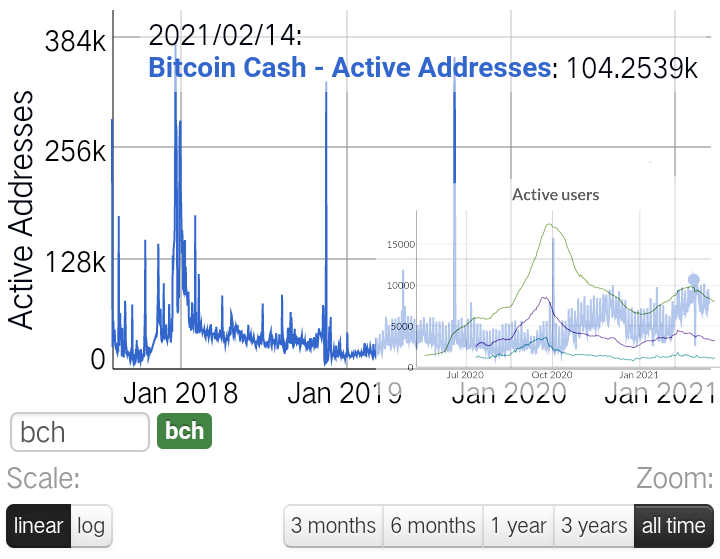Click the 2021/02/14 date label
This screenshot has height=559, width=720.
tap(225, 35)
